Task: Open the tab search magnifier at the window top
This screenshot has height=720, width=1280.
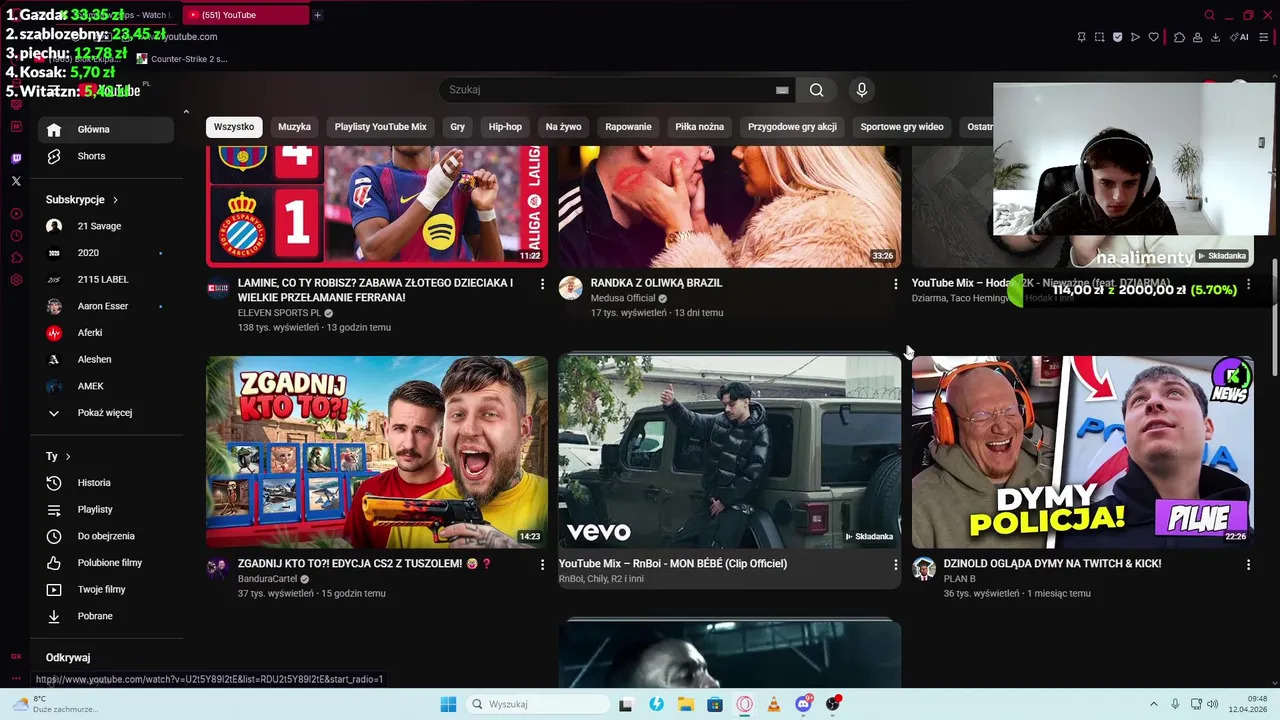Action: tap(1209, 15)
